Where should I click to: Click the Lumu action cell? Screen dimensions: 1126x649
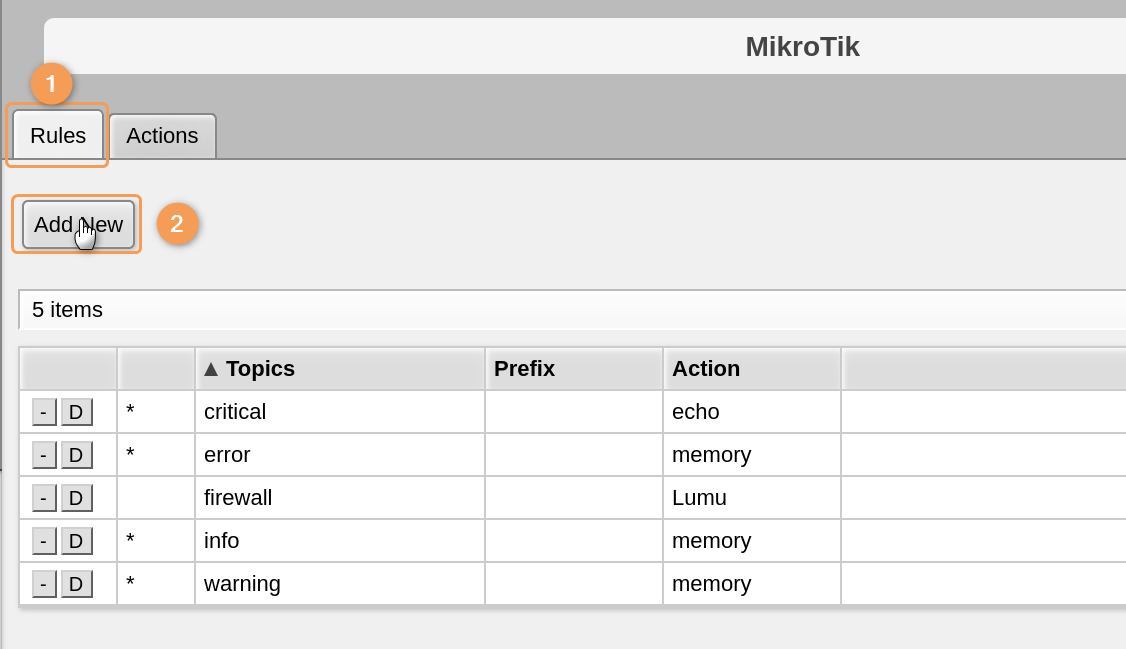pos(699,498)
